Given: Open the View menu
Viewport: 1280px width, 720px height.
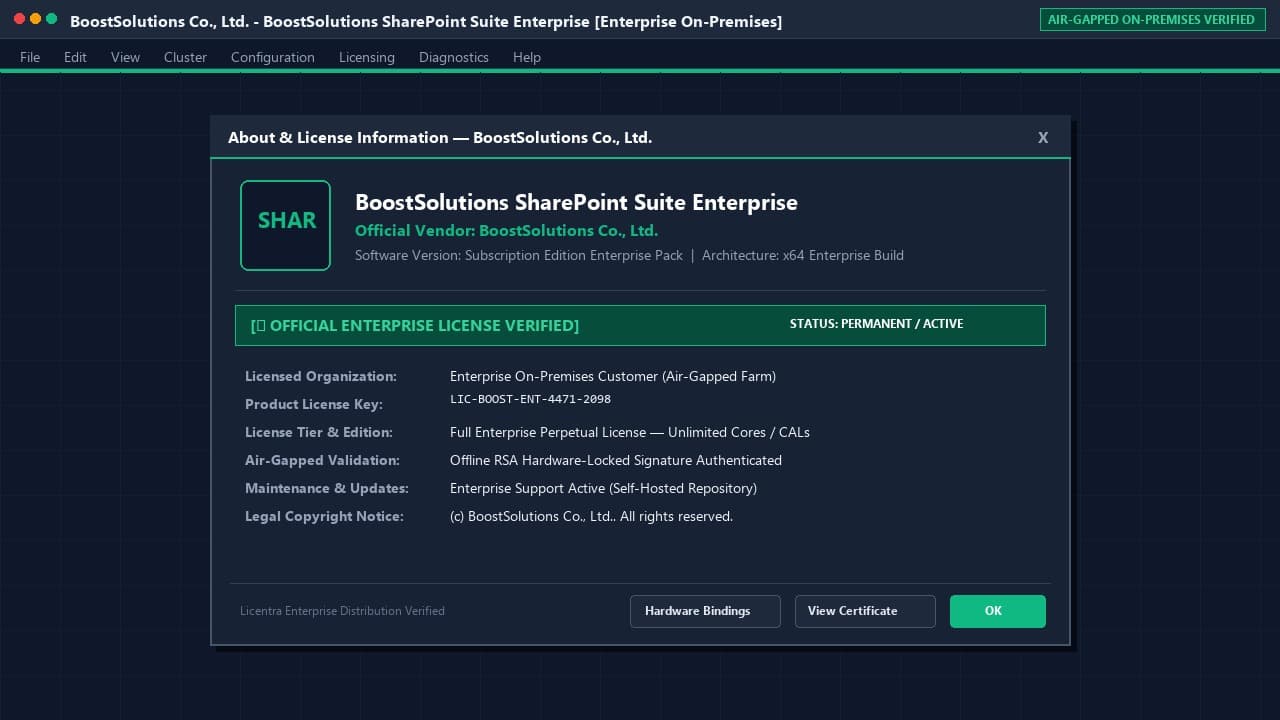Looking at the screenshot, I should click(125, 57).
